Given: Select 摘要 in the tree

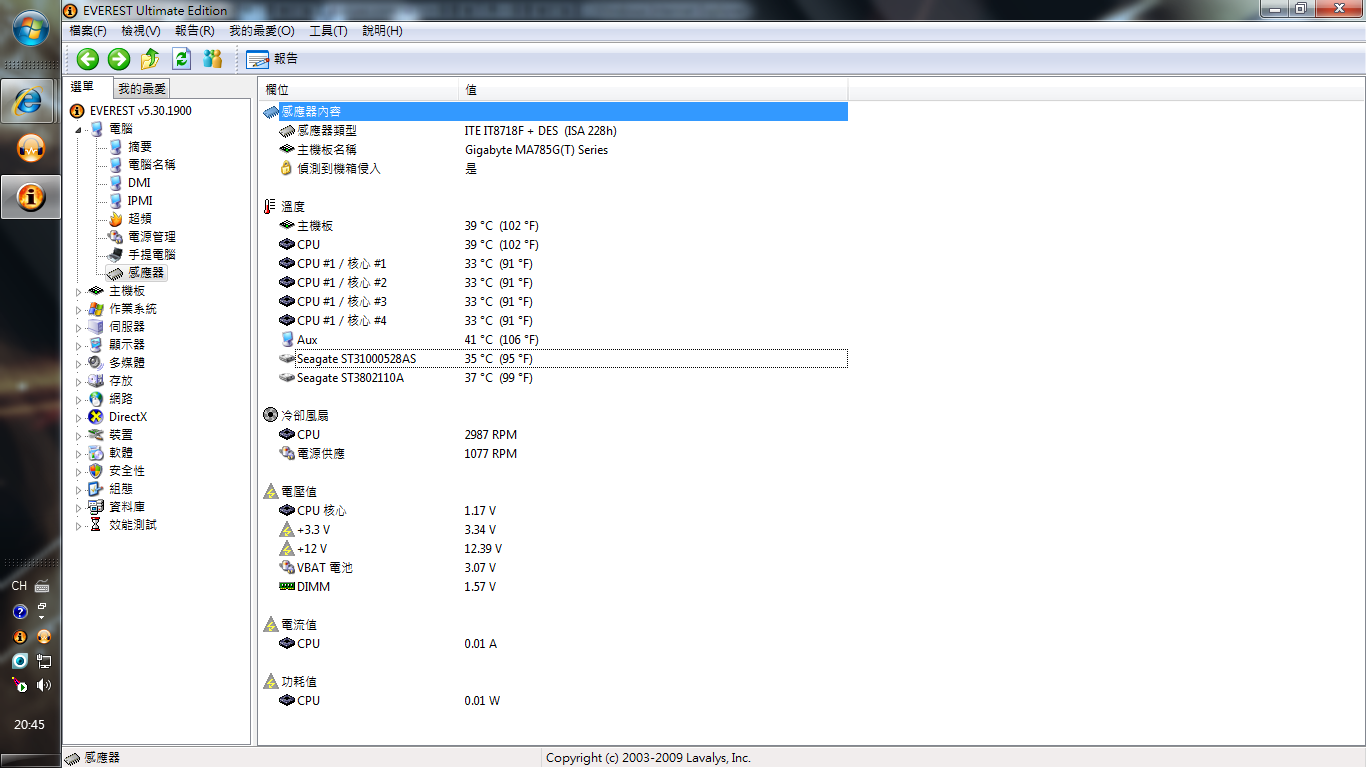Looking at the screenshot, I should (x=140, y=147).
